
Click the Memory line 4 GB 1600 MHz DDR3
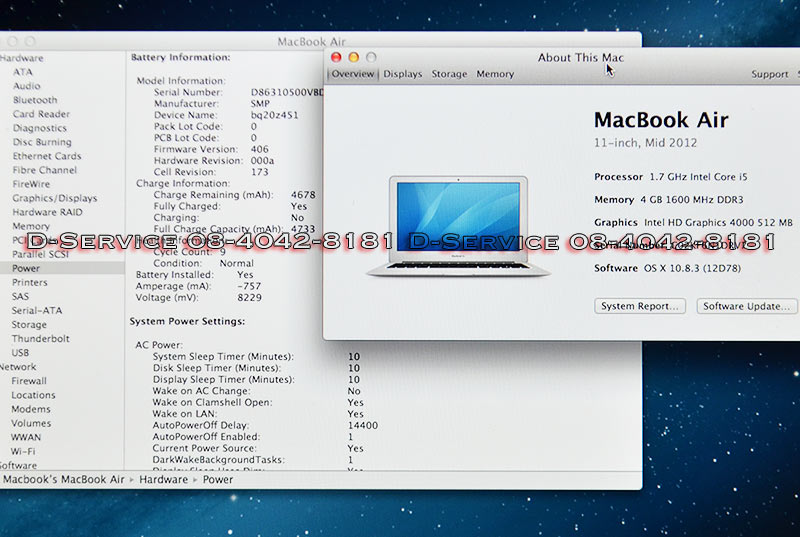point(668,200)
